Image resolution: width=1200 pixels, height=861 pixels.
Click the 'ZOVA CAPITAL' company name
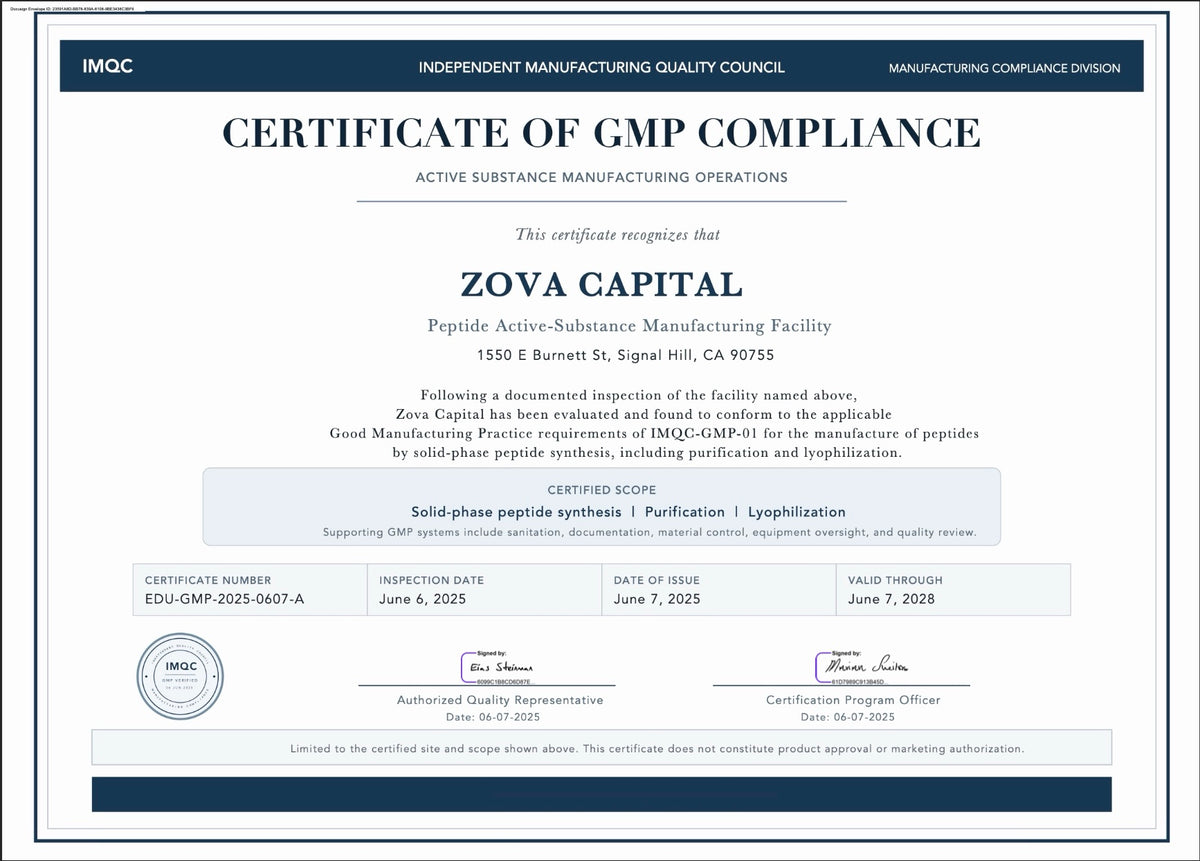point(601,284)
